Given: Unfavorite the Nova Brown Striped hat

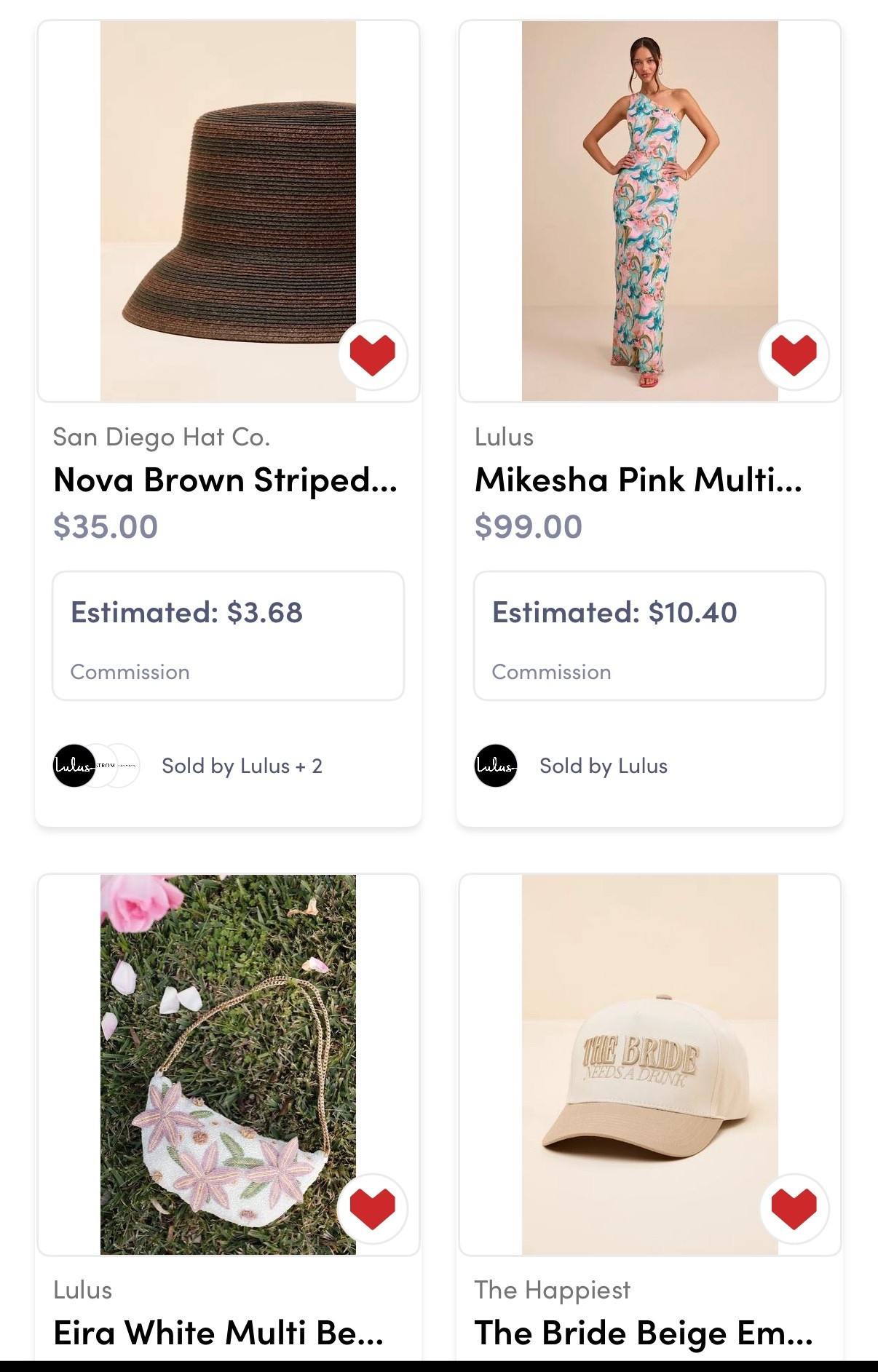Looking at the screenshot, I should click(x=373, y=355).
